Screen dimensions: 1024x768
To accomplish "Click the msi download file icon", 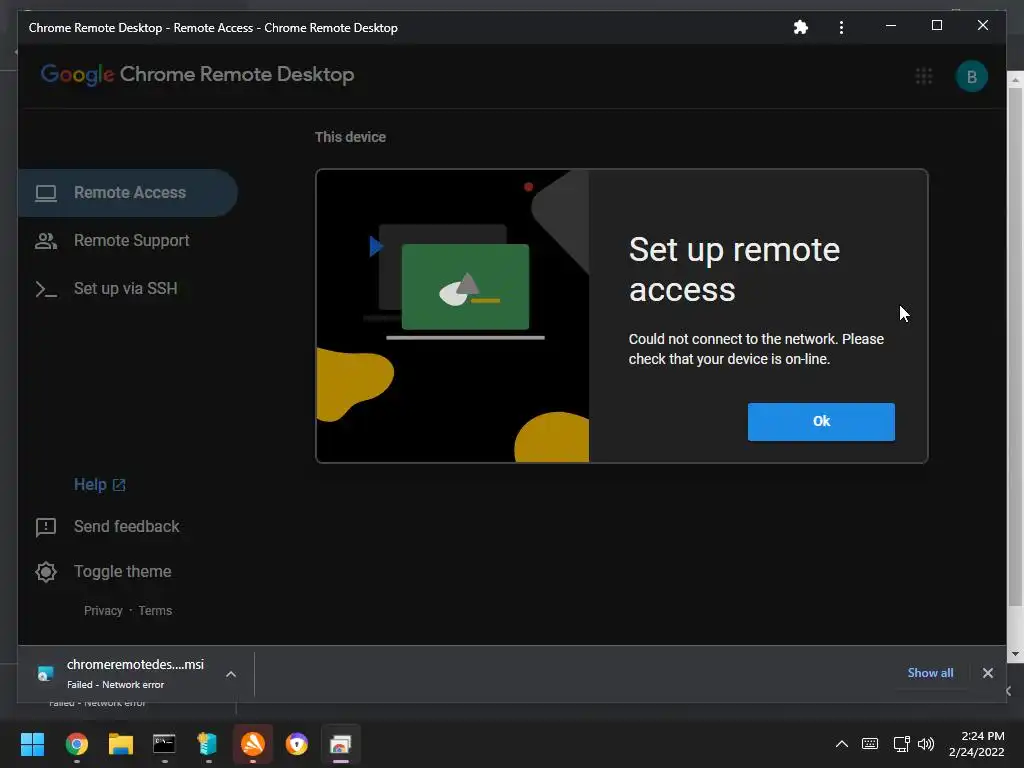I will click(x=45, y=673).
